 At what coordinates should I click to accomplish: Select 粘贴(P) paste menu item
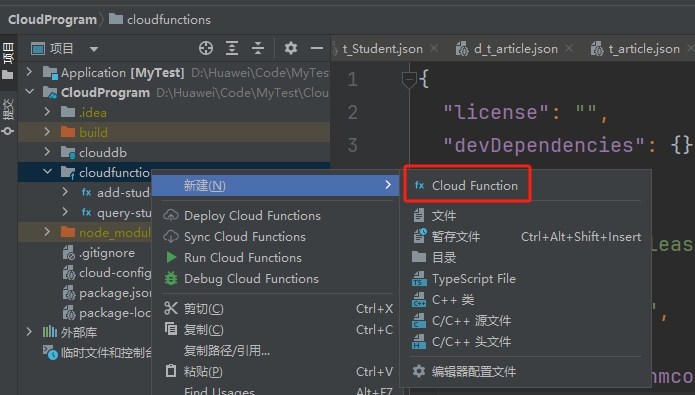275,372
